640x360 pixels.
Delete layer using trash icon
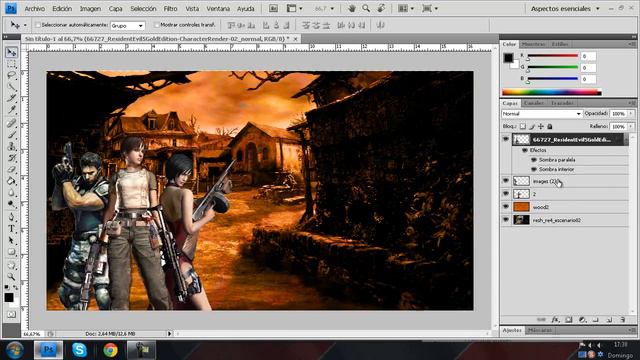click(x=622, y=320)
